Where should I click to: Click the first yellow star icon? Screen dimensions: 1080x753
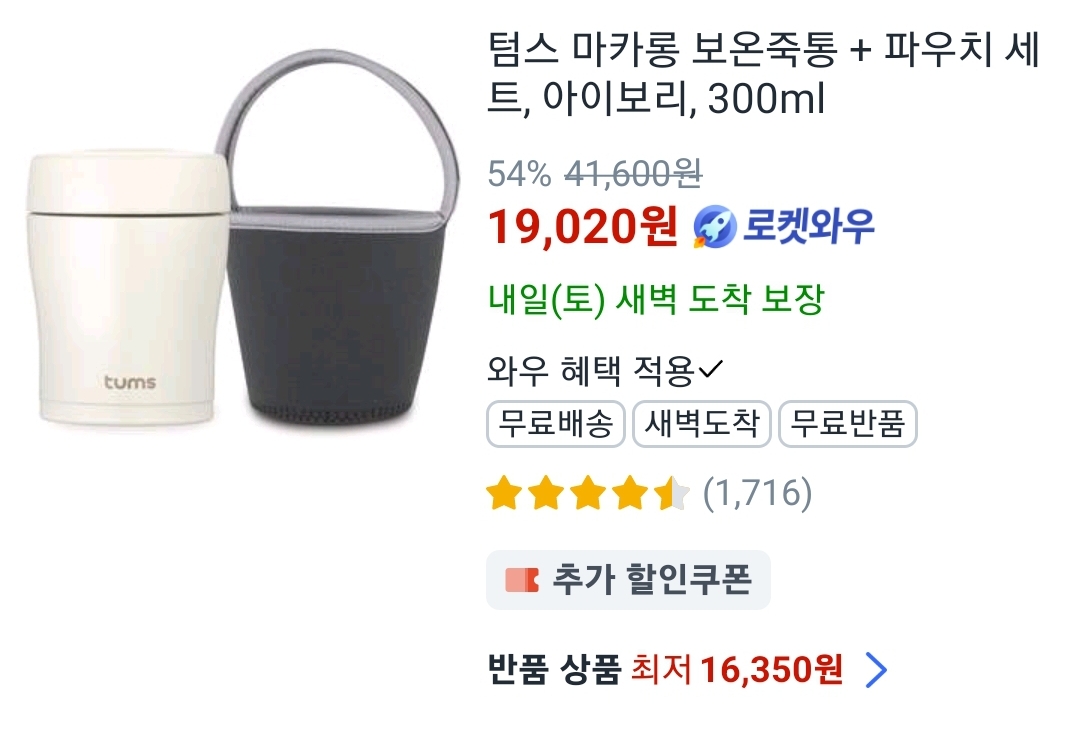[x=503, y=493]
